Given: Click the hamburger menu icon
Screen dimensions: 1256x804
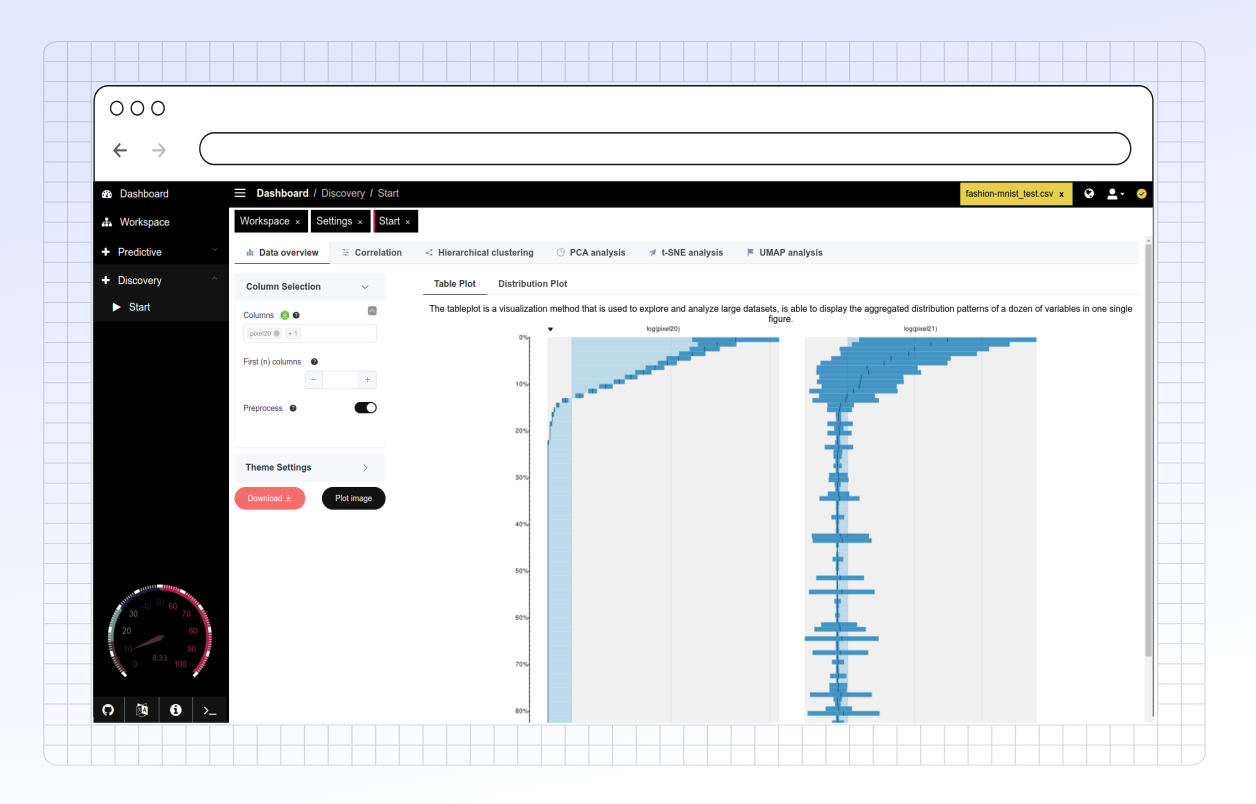Looking at the screenshot, I should pyautogui.click(x=240, y=193).
